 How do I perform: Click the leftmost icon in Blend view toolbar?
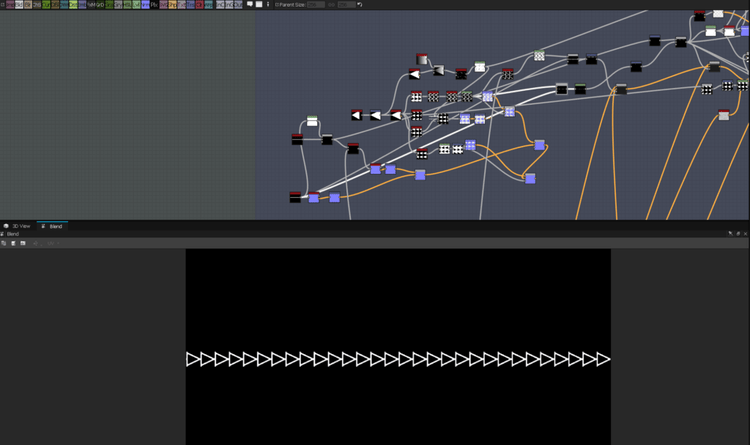pos(4,243)
